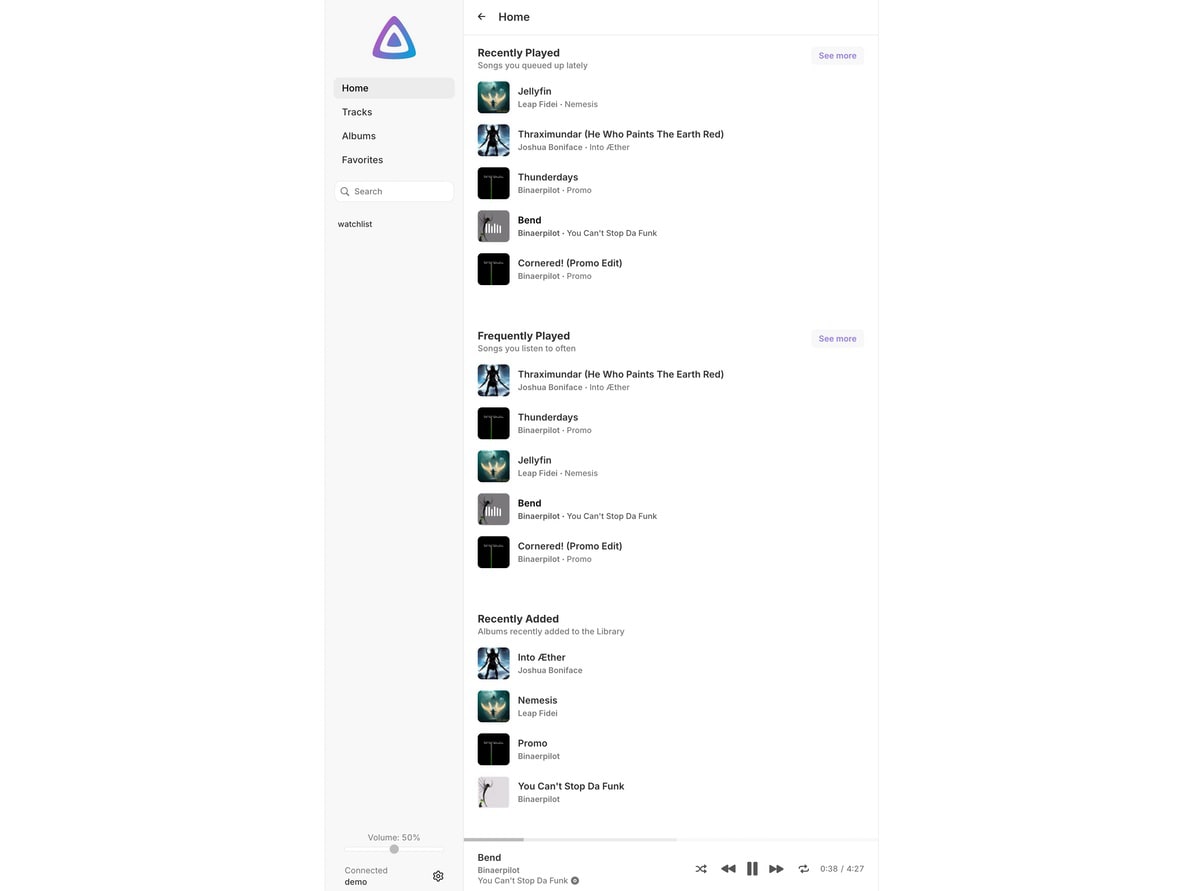This screenshot has width=1200, height=891.
Task: Pause the currently playing song
Action: pyautogui.click(x=752, y=869)
